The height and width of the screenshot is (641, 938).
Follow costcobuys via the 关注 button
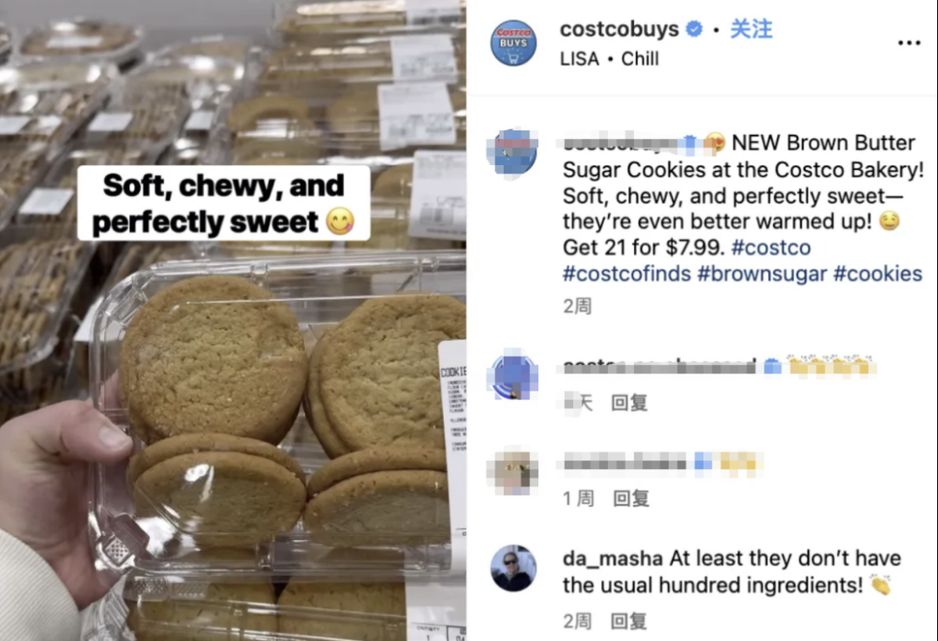pos(751,29)
